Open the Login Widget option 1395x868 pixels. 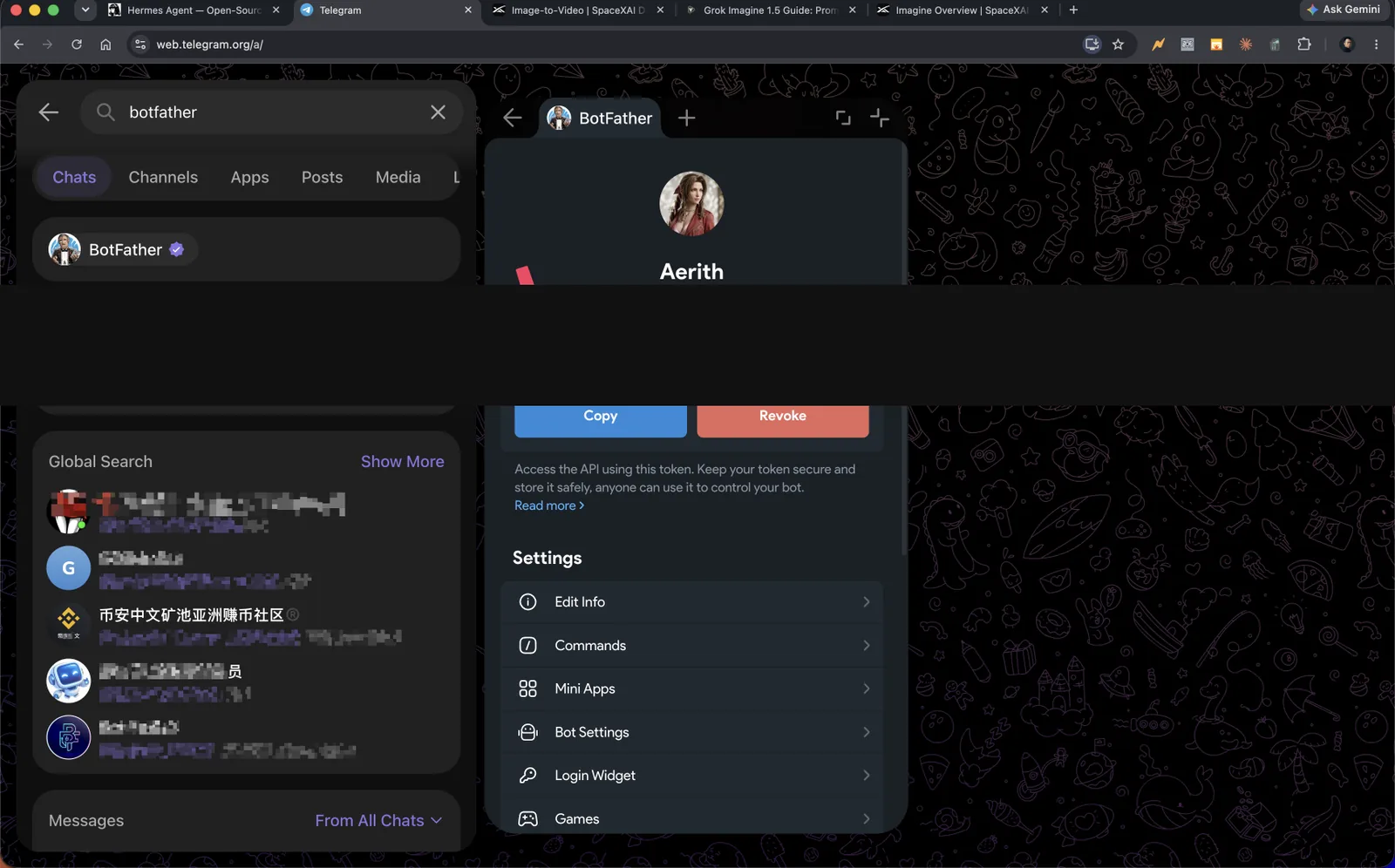point(692,776)
